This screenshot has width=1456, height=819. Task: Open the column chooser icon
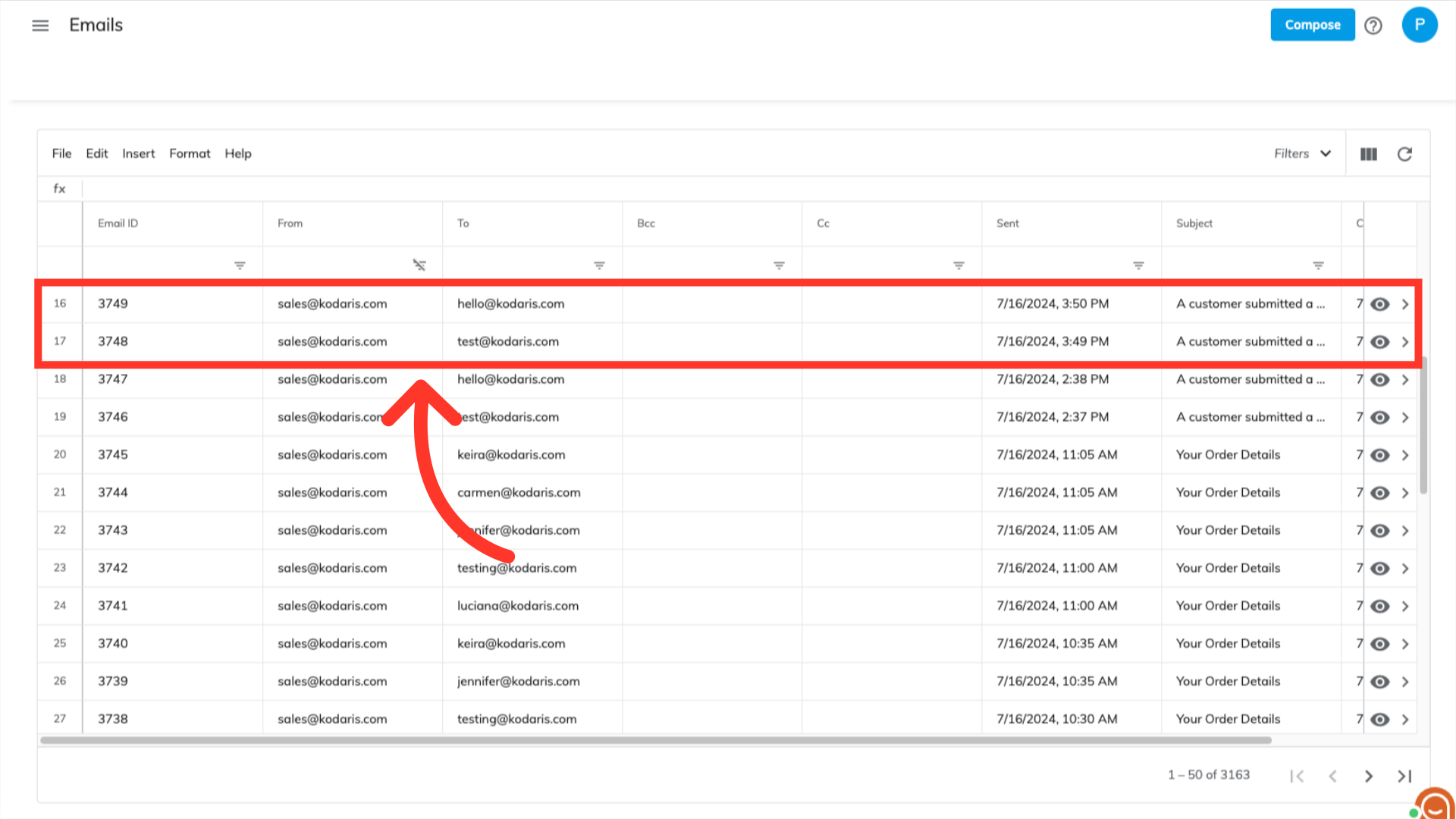[x=1368, y=154]
